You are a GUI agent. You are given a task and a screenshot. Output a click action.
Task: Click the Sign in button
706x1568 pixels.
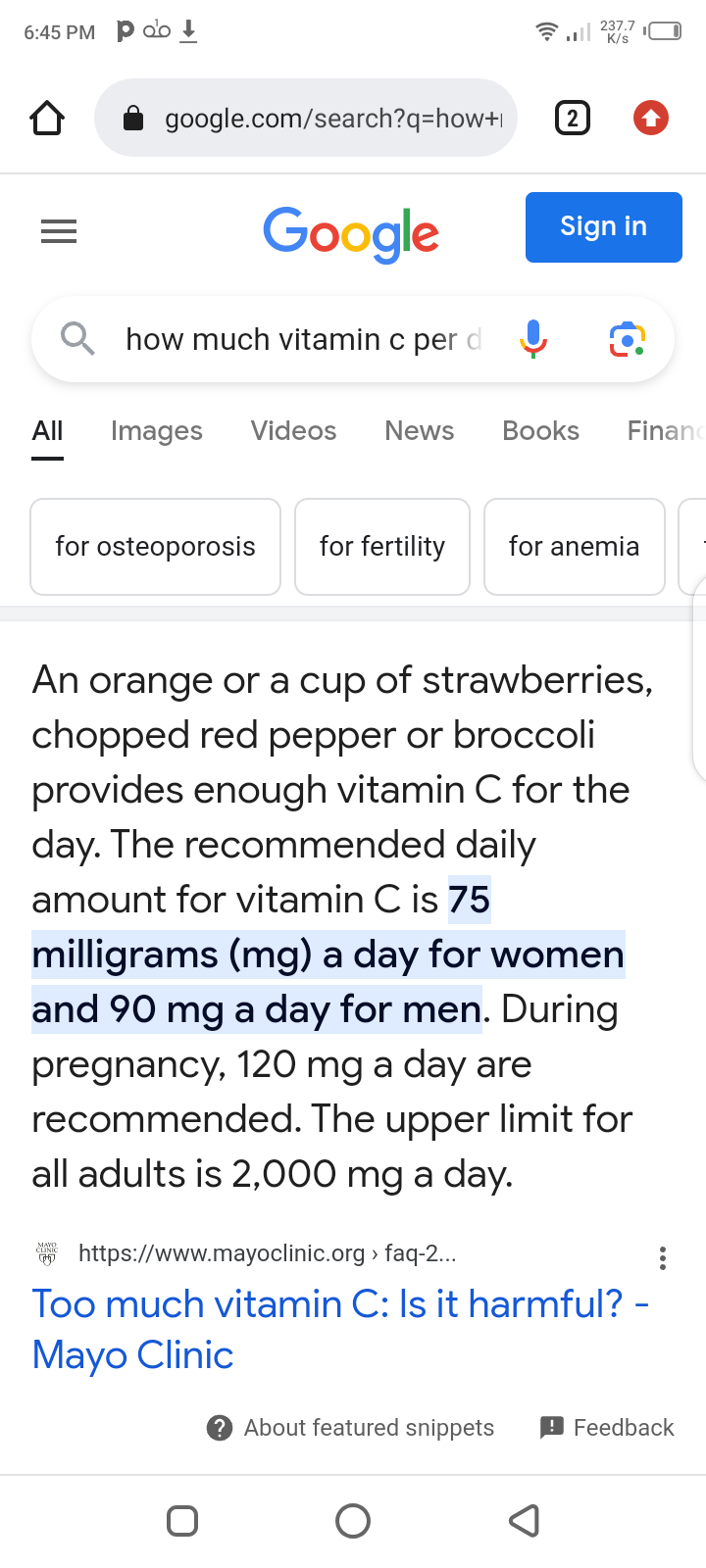tap(604, 227)
